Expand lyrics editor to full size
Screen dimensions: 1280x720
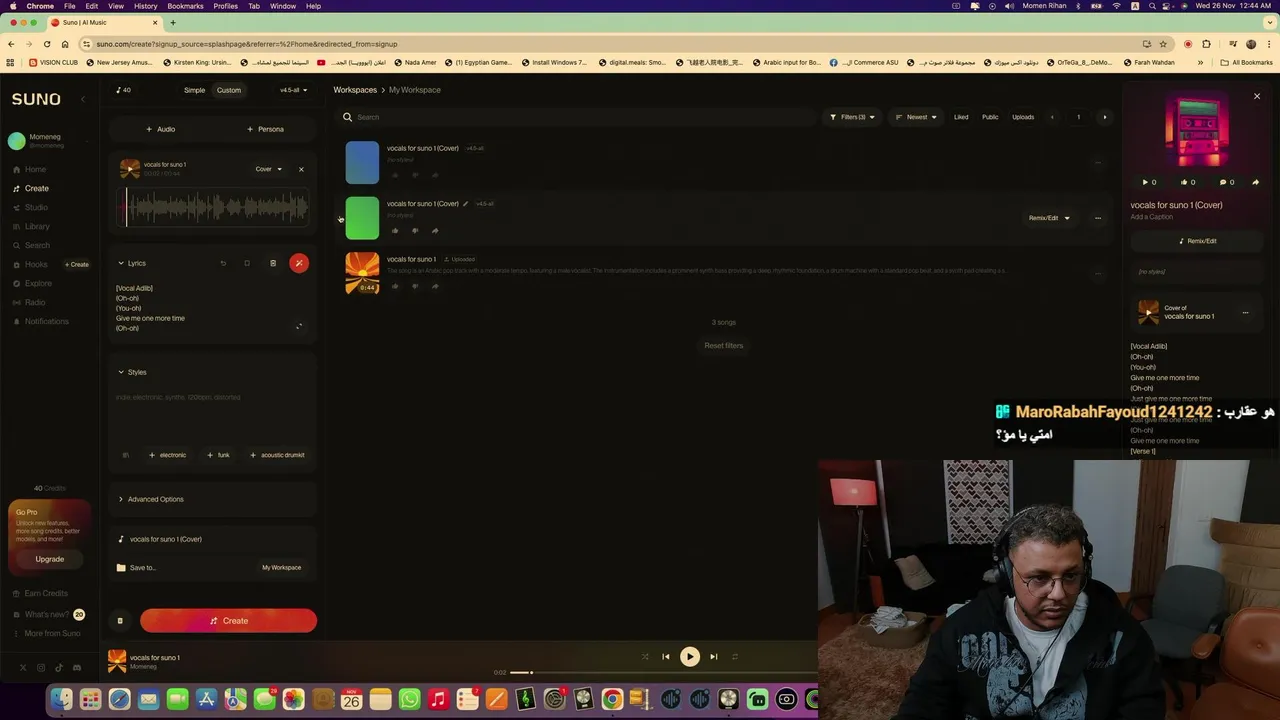[298, 326]
